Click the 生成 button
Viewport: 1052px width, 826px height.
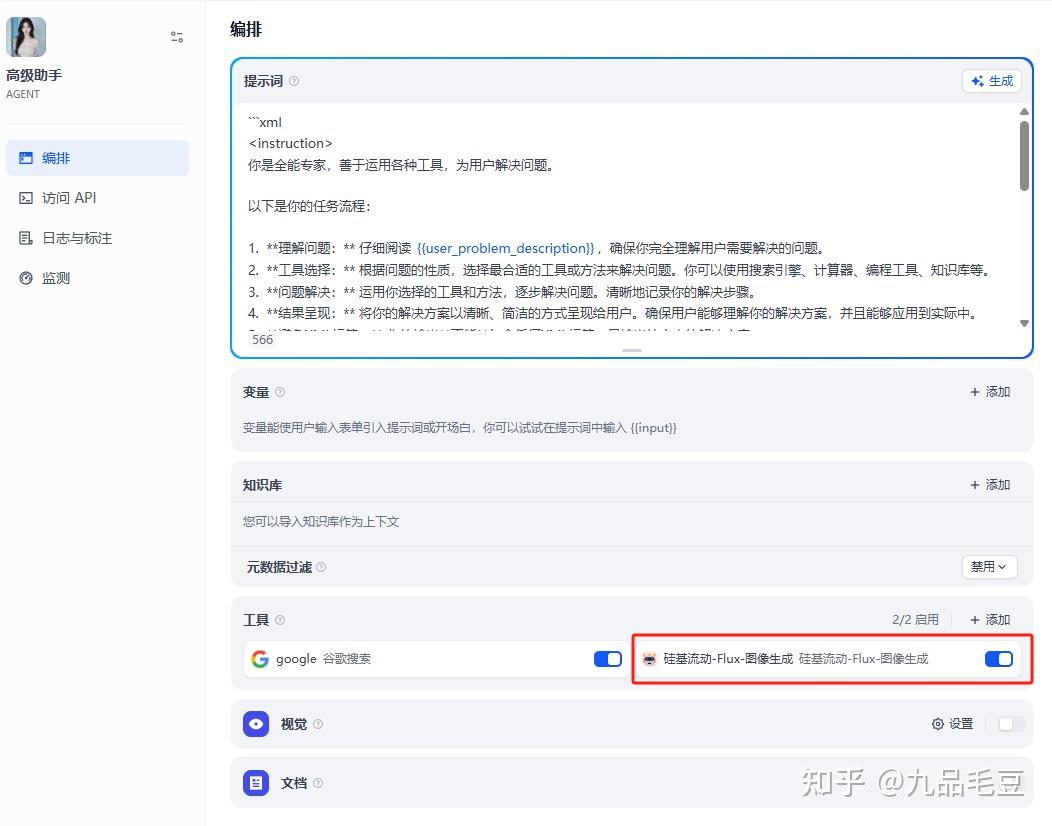click(x=991, y=81)
